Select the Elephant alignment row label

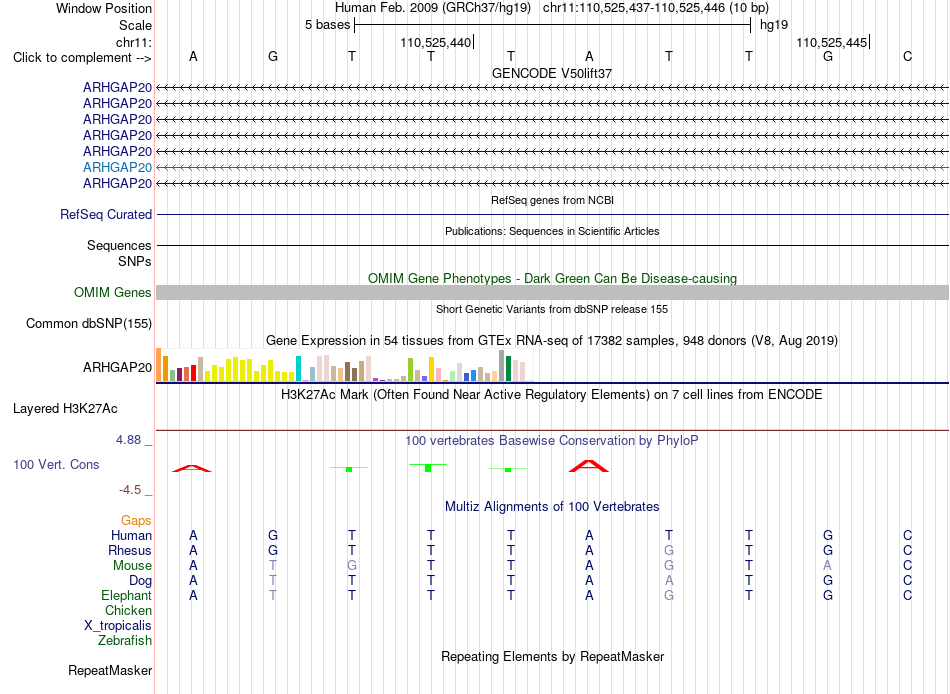[127, 596]
